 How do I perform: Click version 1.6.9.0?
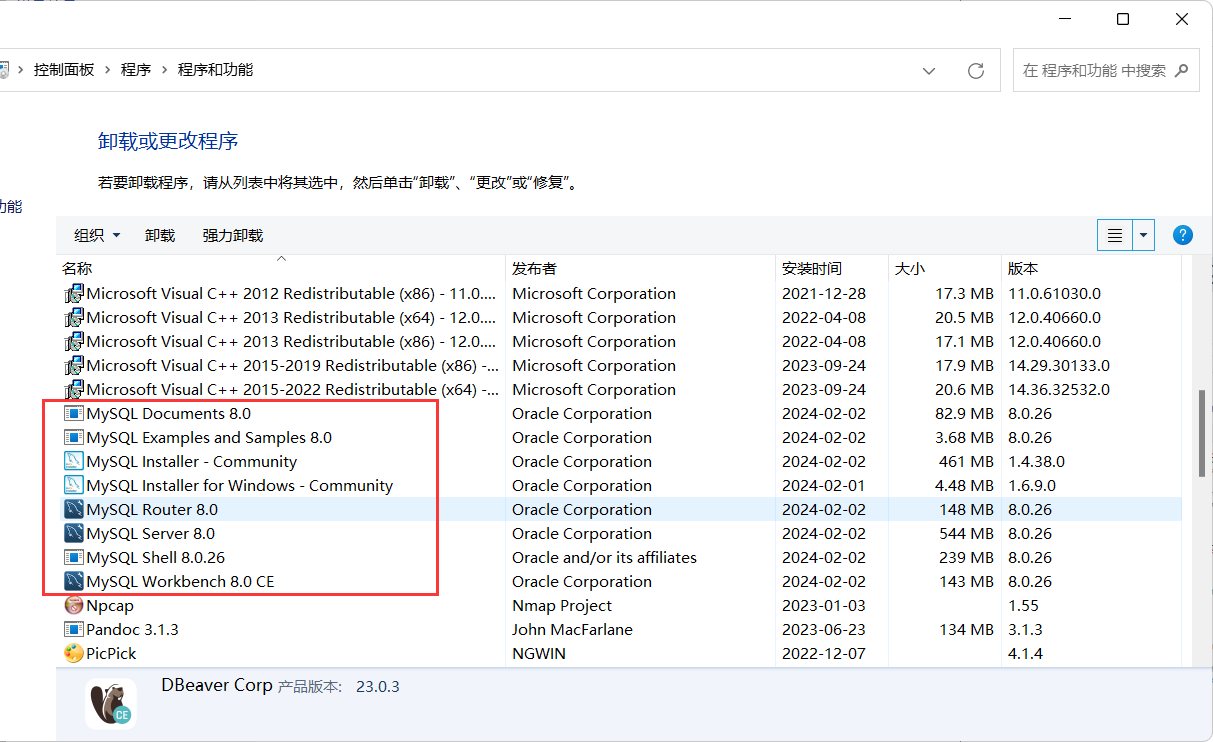(1032, 485)
